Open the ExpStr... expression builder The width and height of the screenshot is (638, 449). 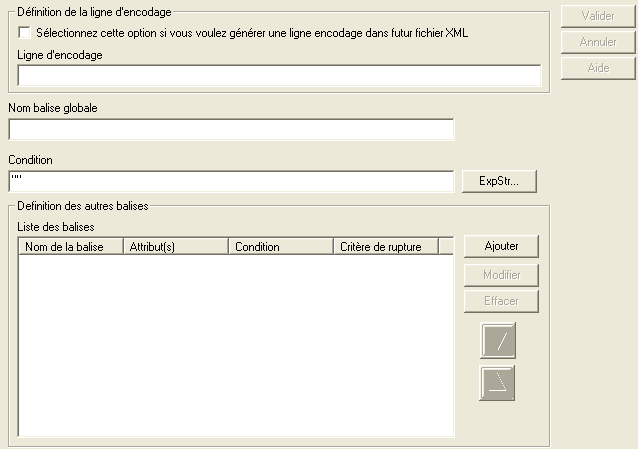coord(499,181)
